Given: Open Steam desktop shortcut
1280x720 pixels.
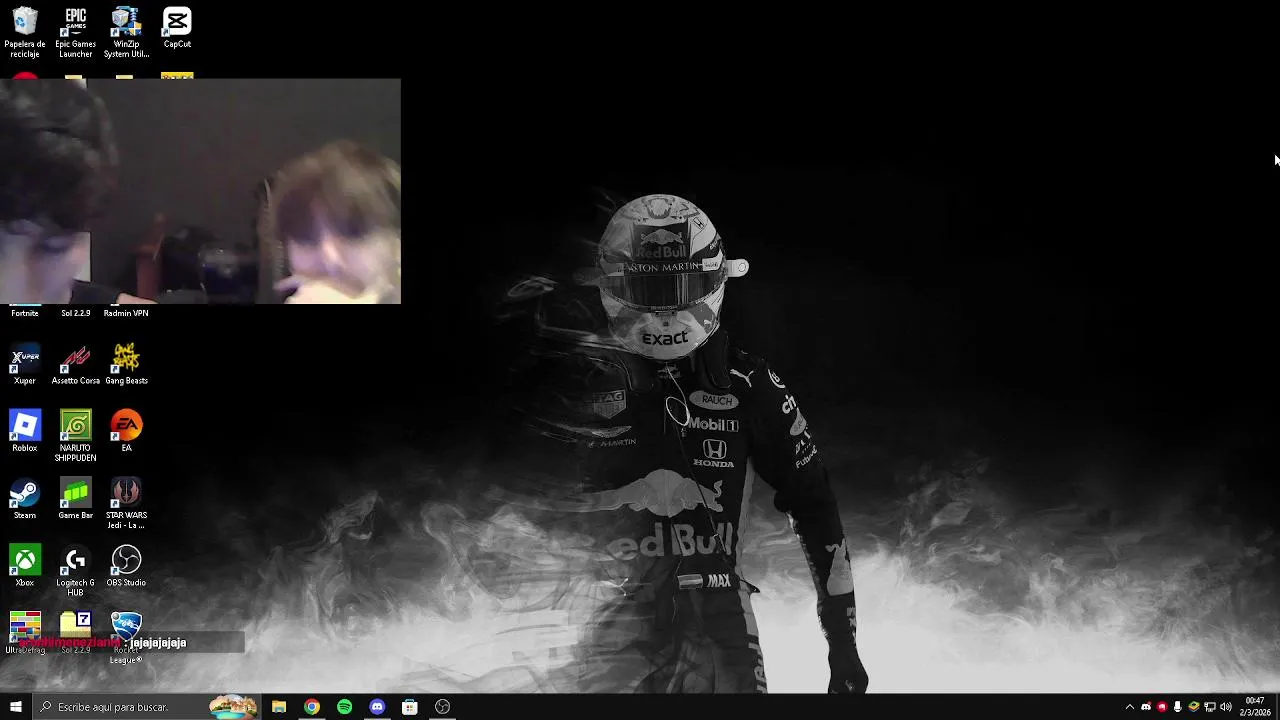Looking at the screenshot, I should coord(25,500).
